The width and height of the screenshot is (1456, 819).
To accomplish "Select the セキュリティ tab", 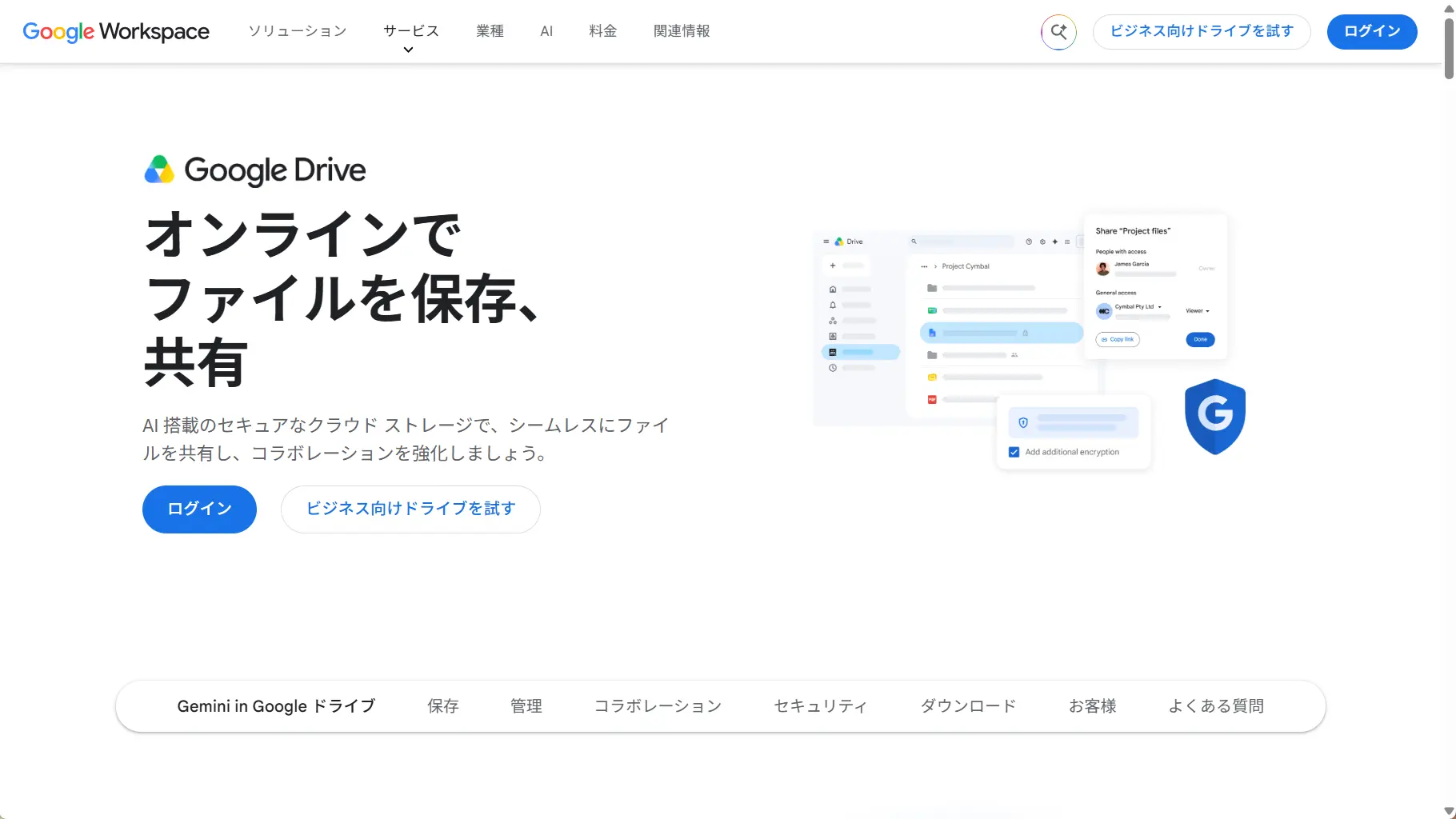I will click(x=821, y=706).
